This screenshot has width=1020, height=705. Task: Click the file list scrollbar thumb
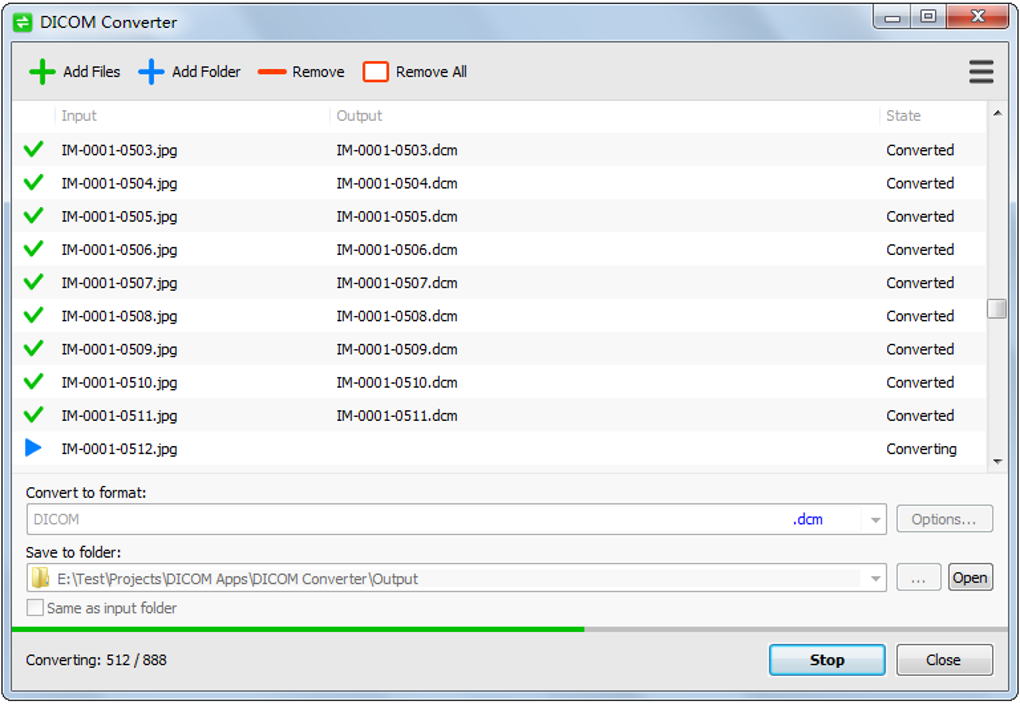click(997, 308)
